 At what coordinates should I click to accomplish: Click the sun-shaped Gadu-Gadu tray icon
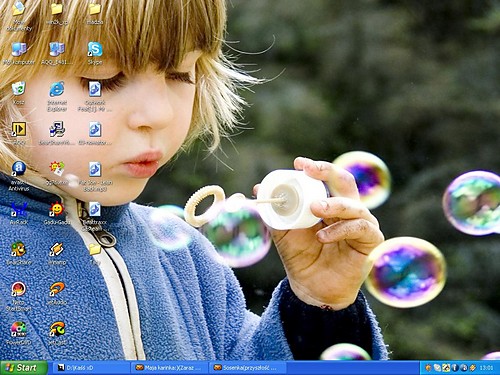point(428,368)
